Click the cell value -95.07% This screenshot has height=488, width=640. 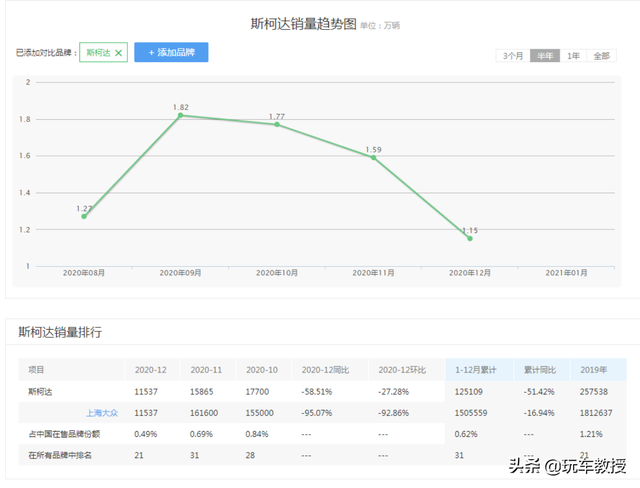[x=317, y=413]
